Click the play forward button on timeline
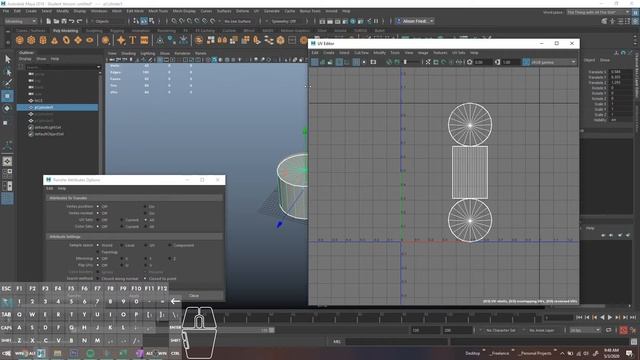The height and width of the screenshot is (360, 640). pyautogui.click(x=610, y=317)
